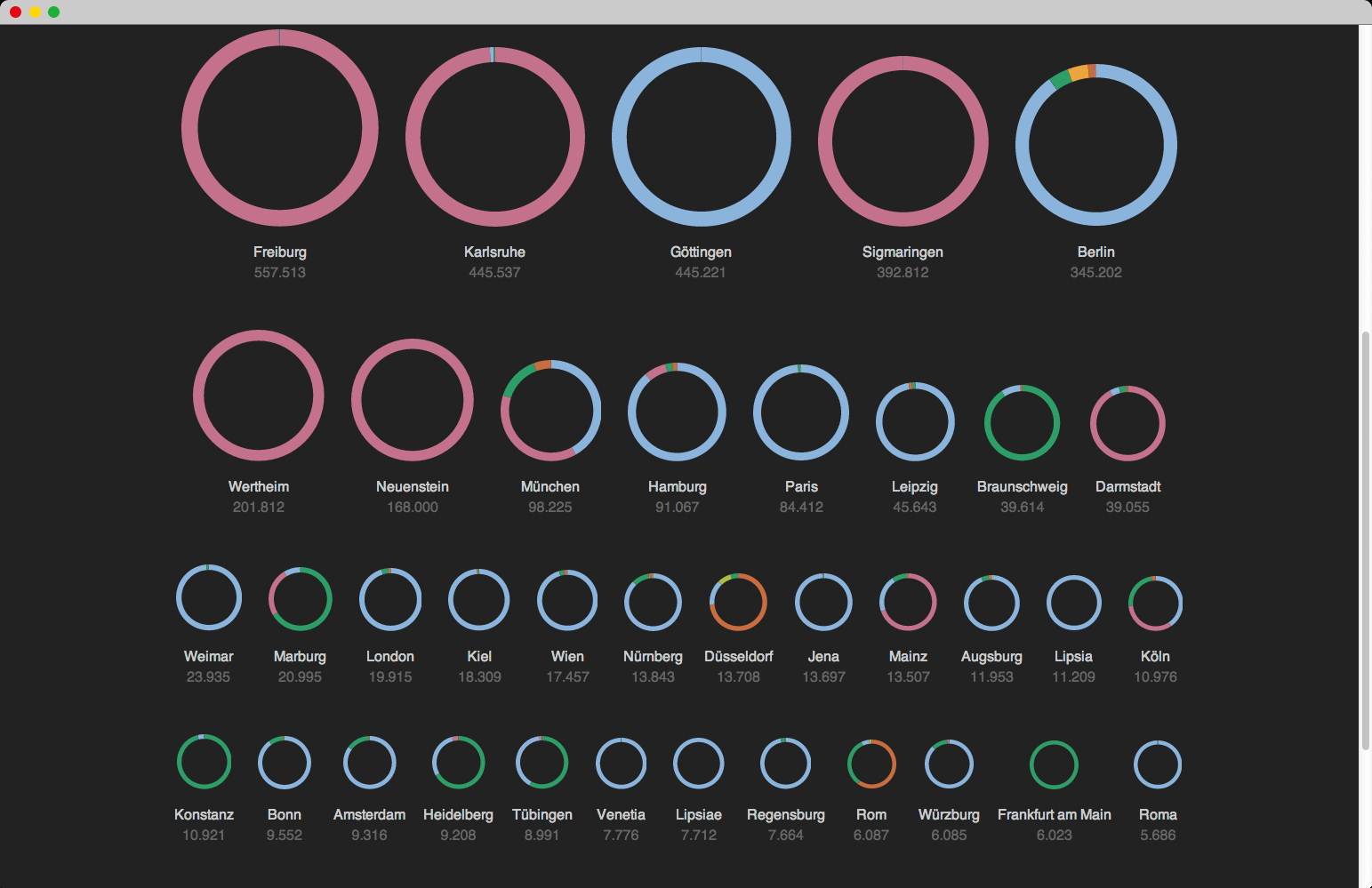Image resolution: width=1372 pixels, height=888 pixels.
Task: Click the value 345.202 under Berlin
Action: (1096, 273)
